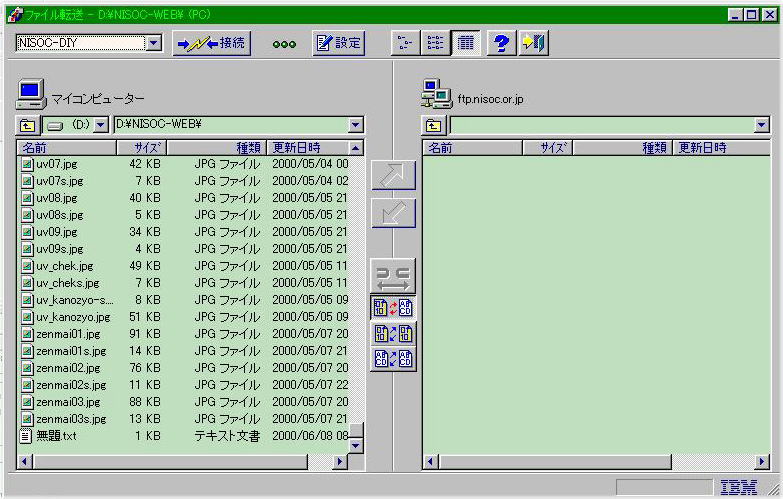Sort local files by 更新日時 column
783x499 pixels.
306,148
